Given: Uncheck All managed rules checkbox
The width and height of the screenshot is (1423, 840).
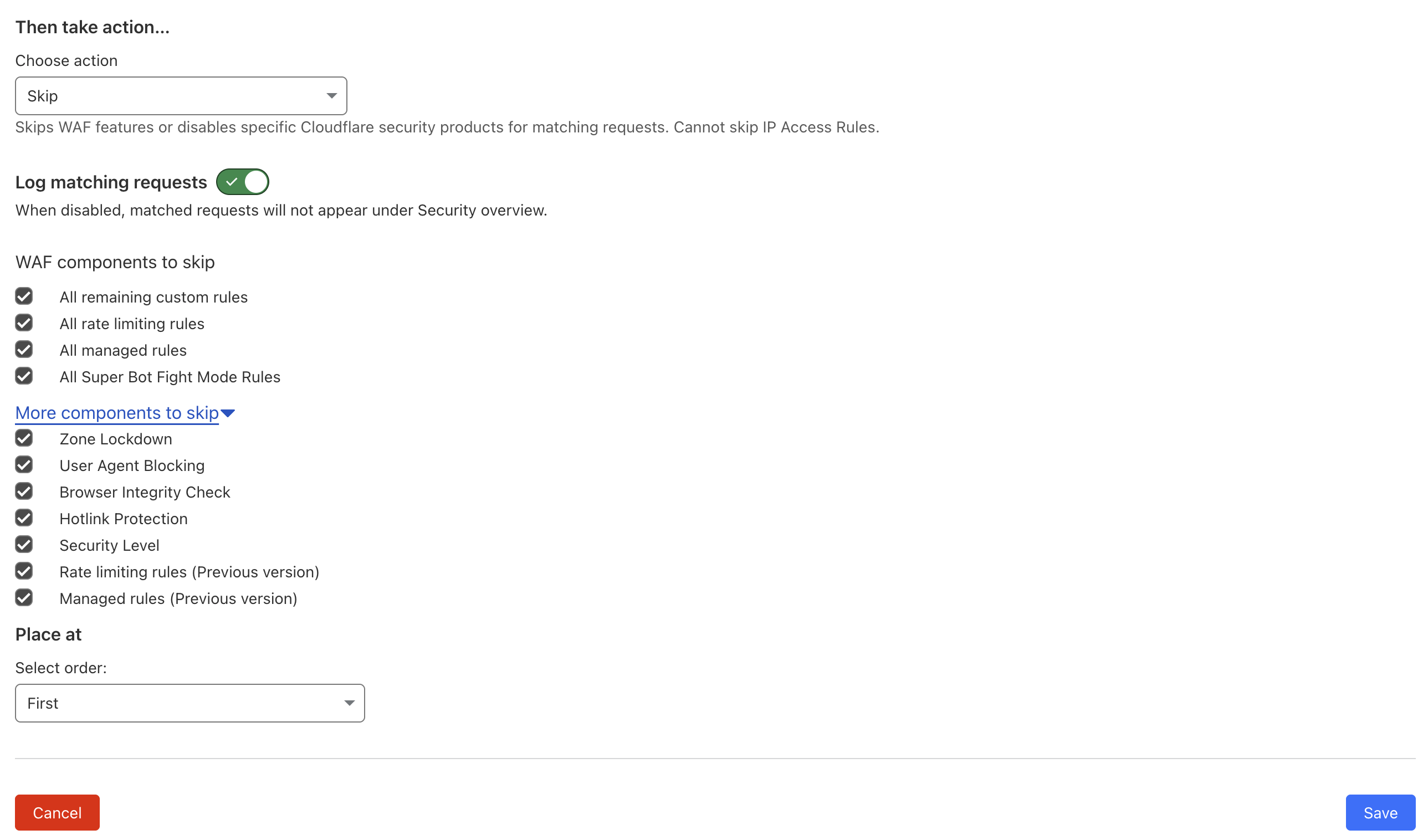Looking at the screenshot, I should [24, 349].
